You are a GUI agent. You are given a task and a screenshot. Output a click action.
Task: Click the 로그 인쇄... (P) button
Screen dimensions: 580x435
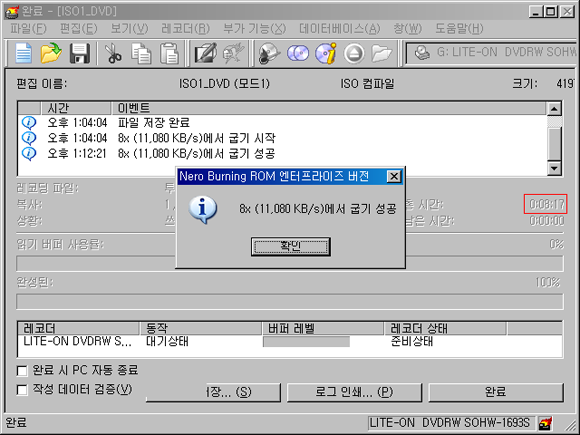[x=354, y=392]
